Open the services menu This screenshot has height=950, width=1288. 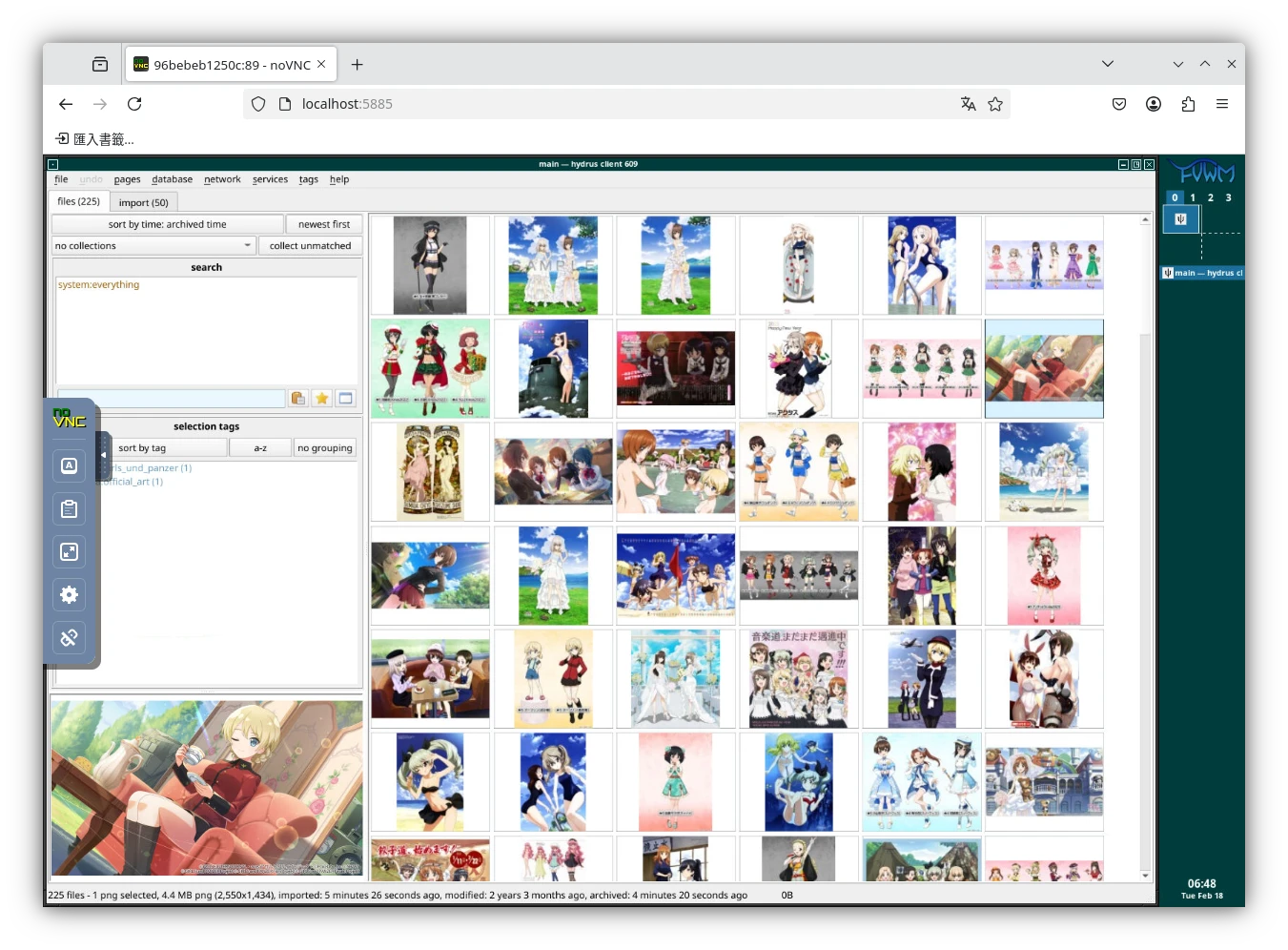click(270, 179)
